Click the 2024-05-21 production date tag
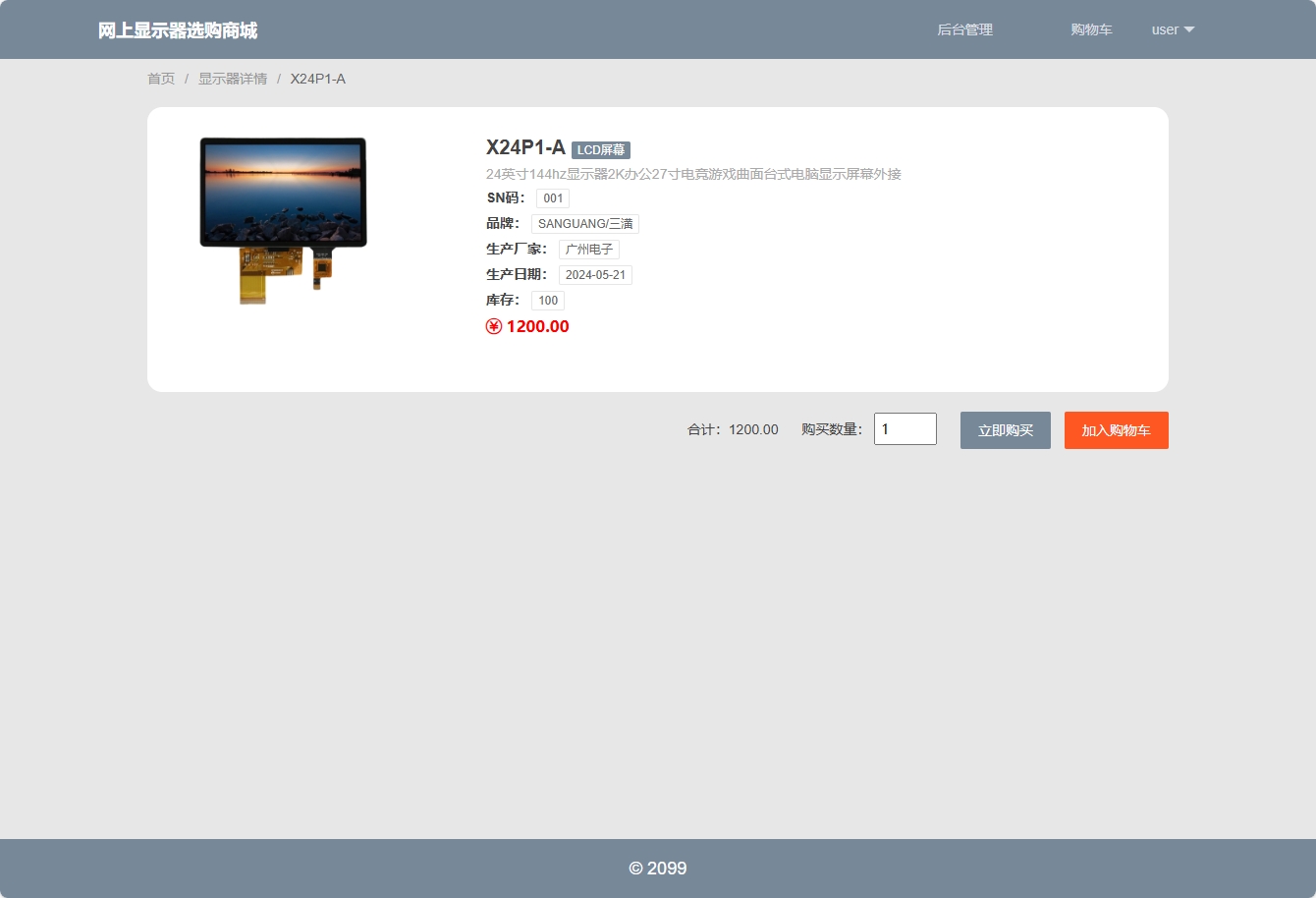This screenshot has width=1316, height=898. [x=595, y=274]
